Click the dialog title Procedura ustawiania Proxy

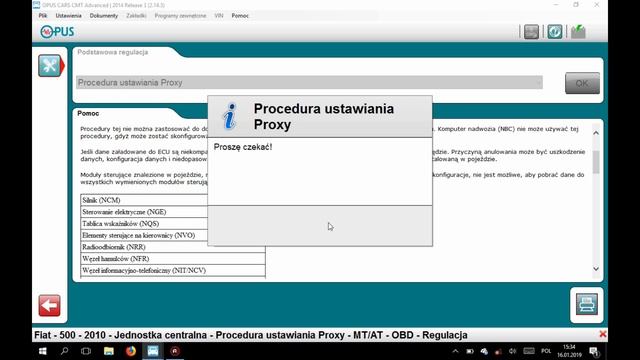pos(324,116)
